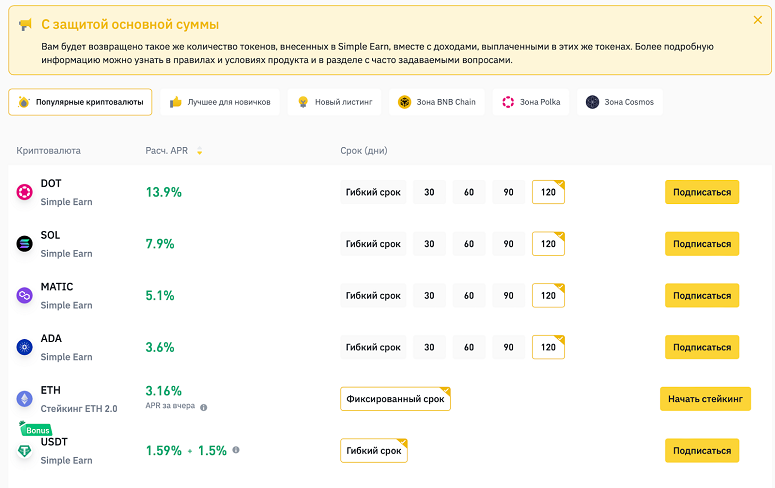
Task: Select Гибкий срок for MATIC
Action: (373, 296)
